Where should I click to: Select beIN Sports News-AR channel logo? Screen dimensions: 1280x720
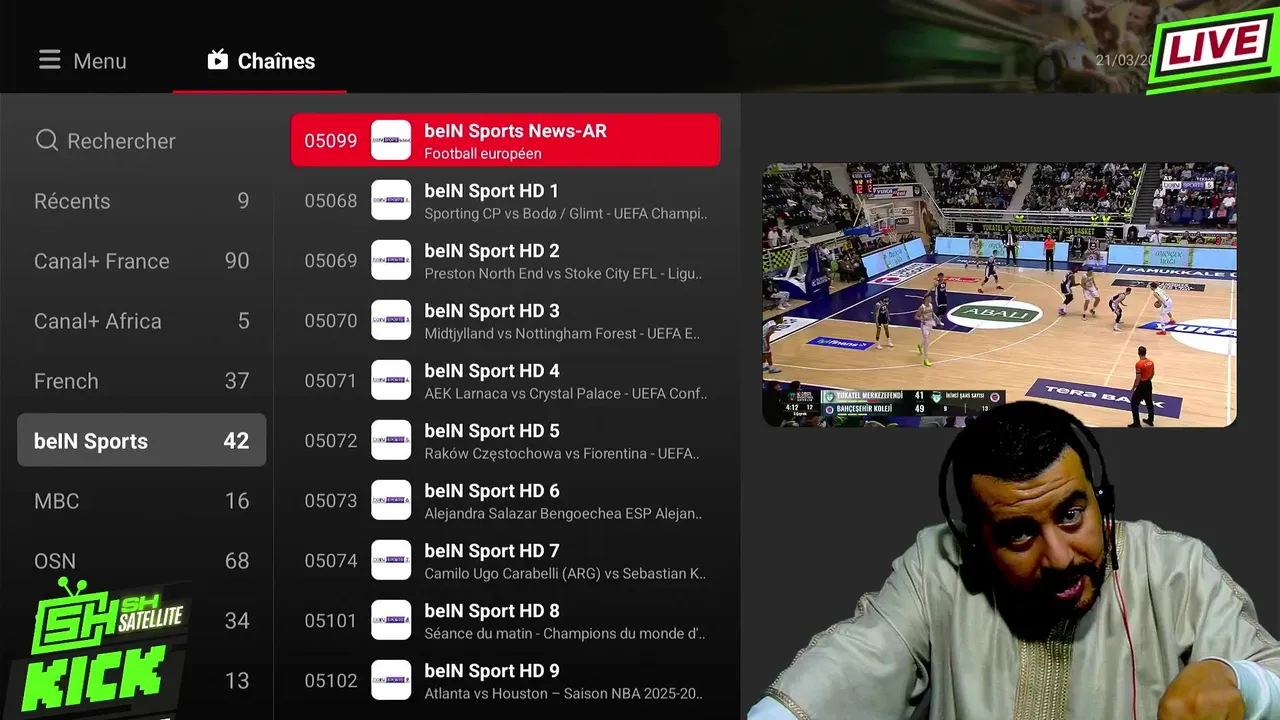click(391, 140)
